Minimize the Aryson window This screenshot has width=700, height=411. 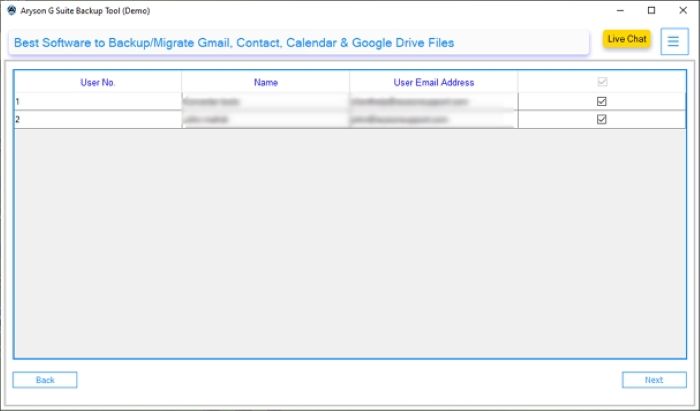pyautogui.click(x=620, y=10)
